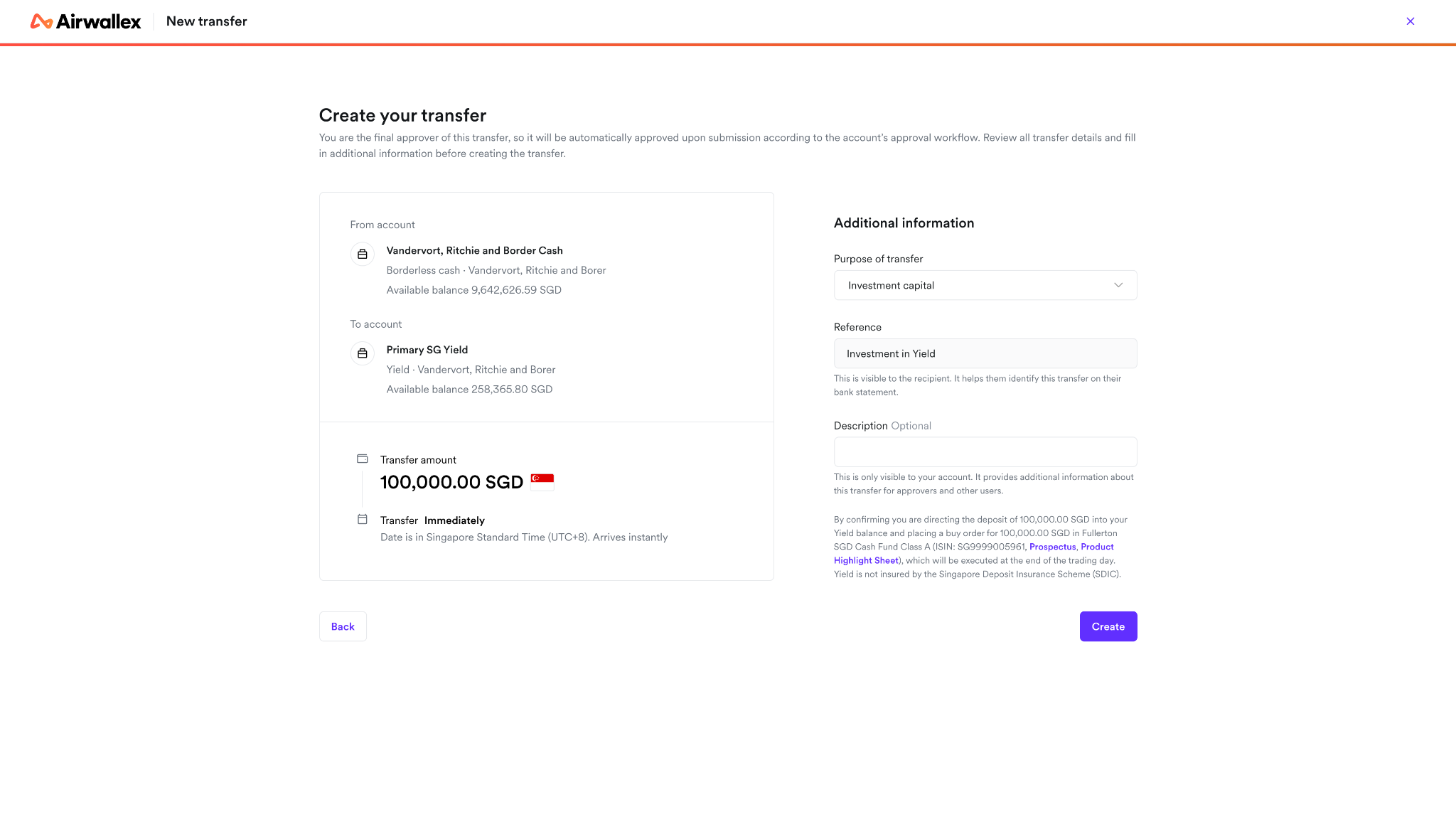Click the Airwallex logo
Image resolution: width=1456 pixels, height=819 pixels.
pos(85,21)
